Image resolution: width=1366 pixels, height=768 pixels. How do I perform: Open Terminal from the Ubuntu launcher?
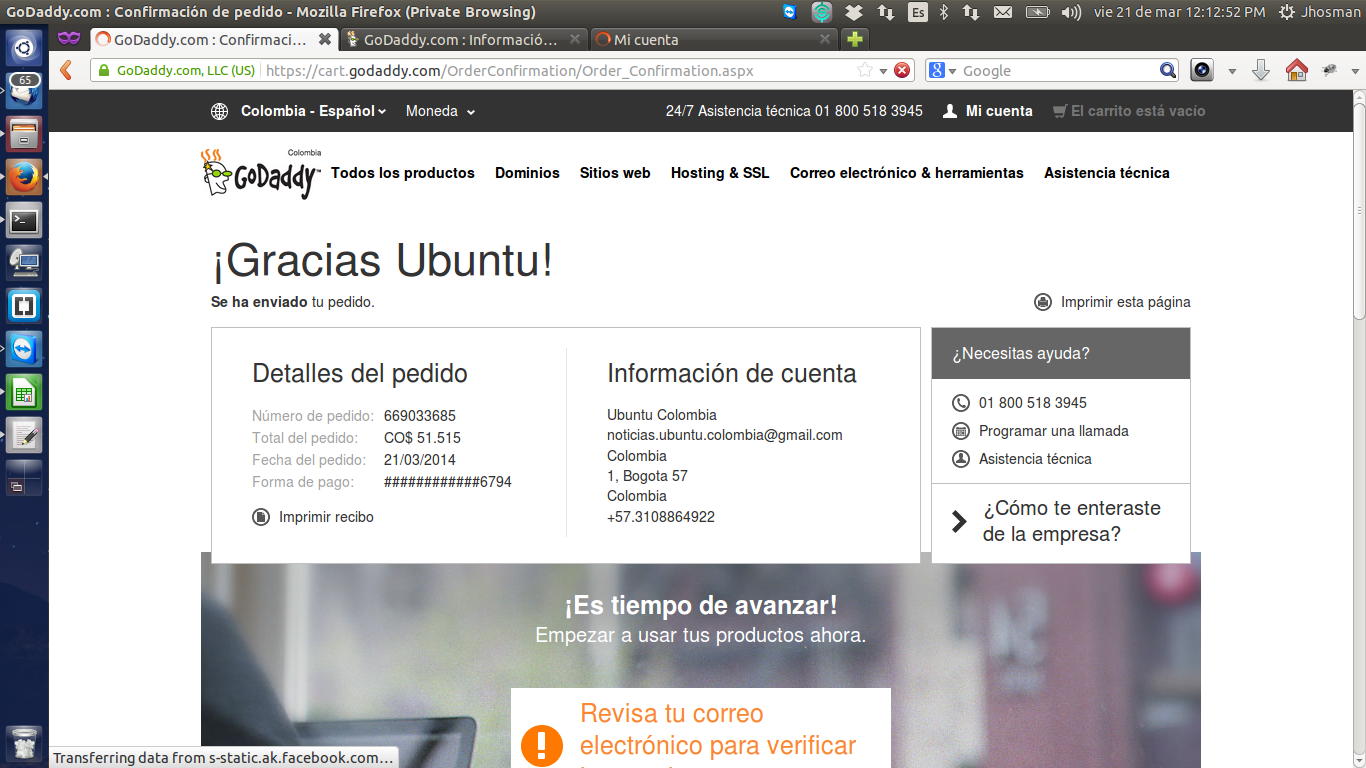coord(24,221)
